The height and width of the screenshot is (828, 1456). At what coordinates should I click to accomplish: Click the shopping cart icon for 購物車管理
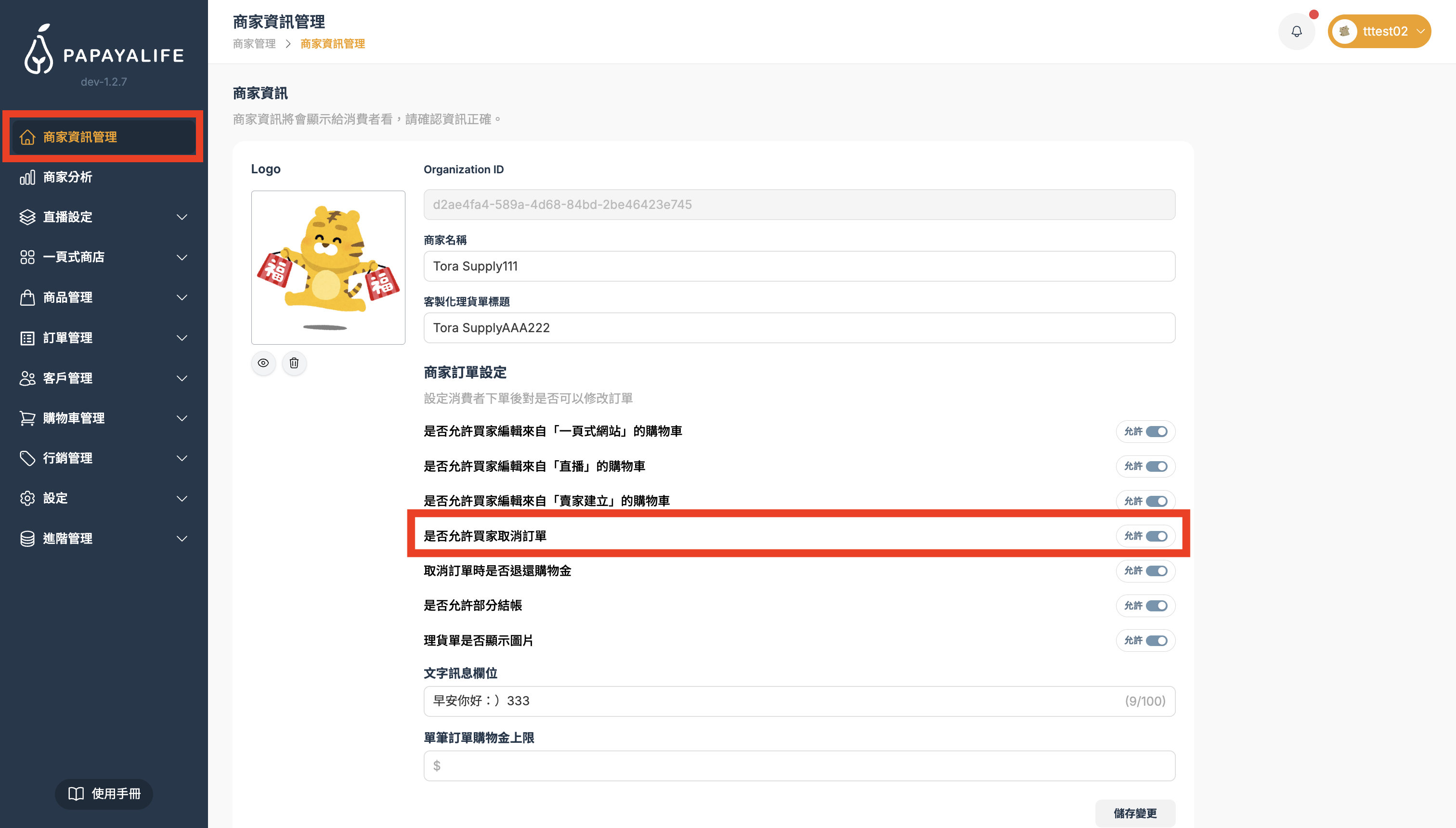(27, 418)
